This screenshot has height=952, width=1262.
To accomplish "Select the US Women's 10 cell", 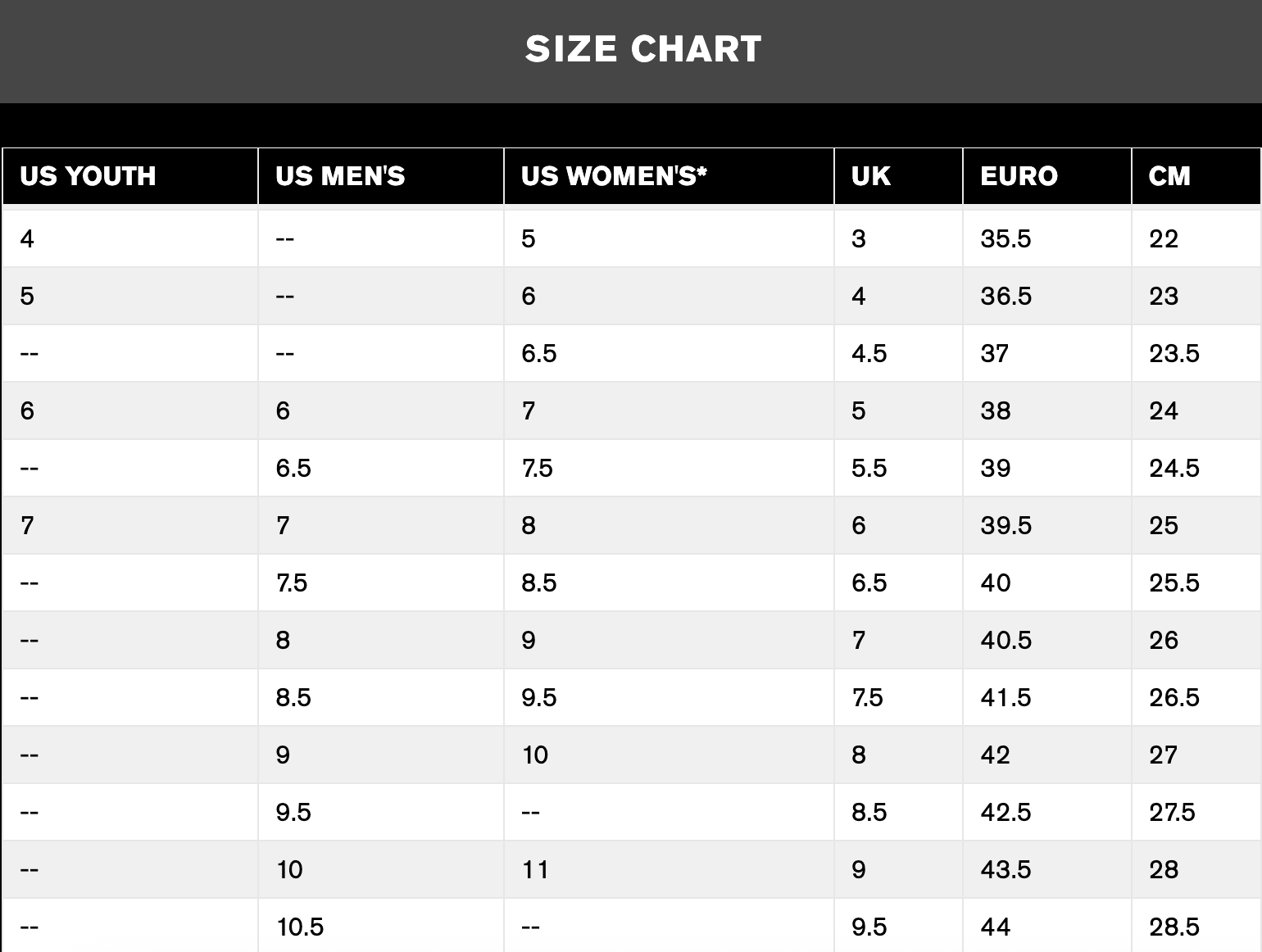I will pos(670,755).
